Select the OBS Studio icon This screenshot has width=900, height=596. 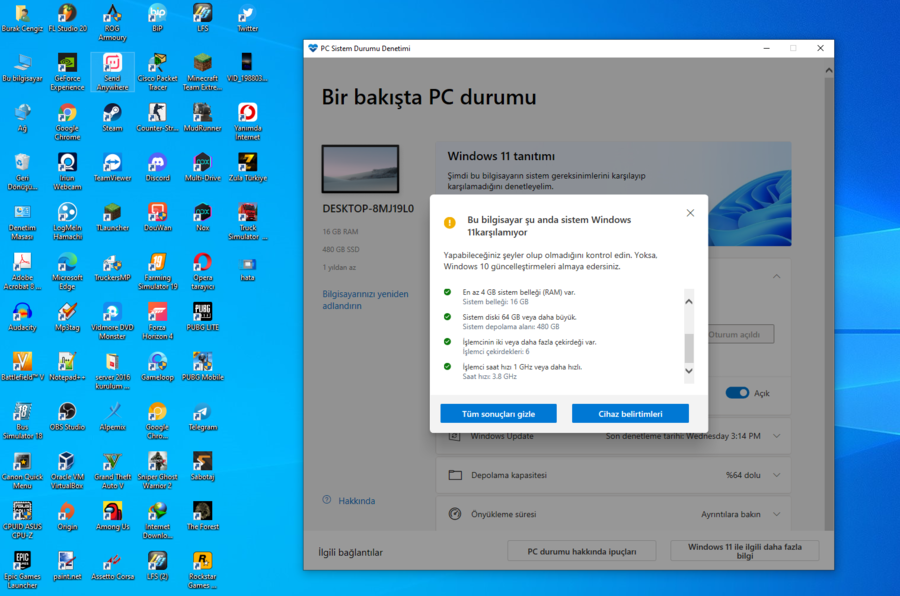(x=67, y=417)
